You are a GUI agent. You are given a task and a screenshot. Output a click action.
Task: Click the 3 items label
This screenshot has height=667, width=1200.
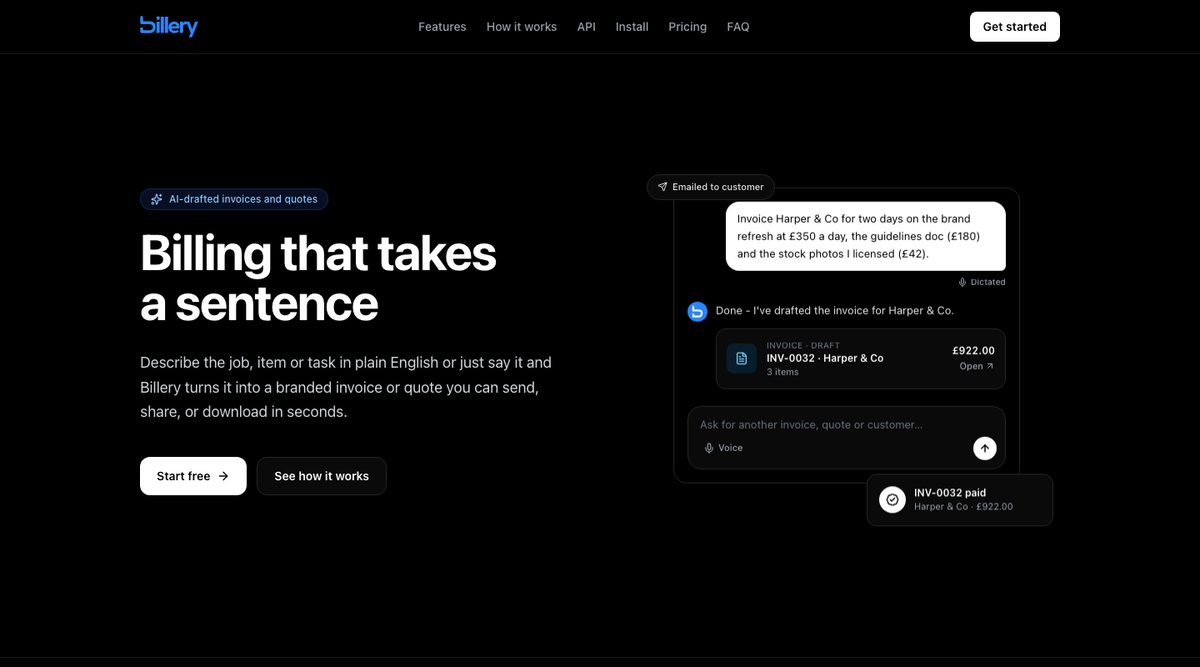[783, 372]
